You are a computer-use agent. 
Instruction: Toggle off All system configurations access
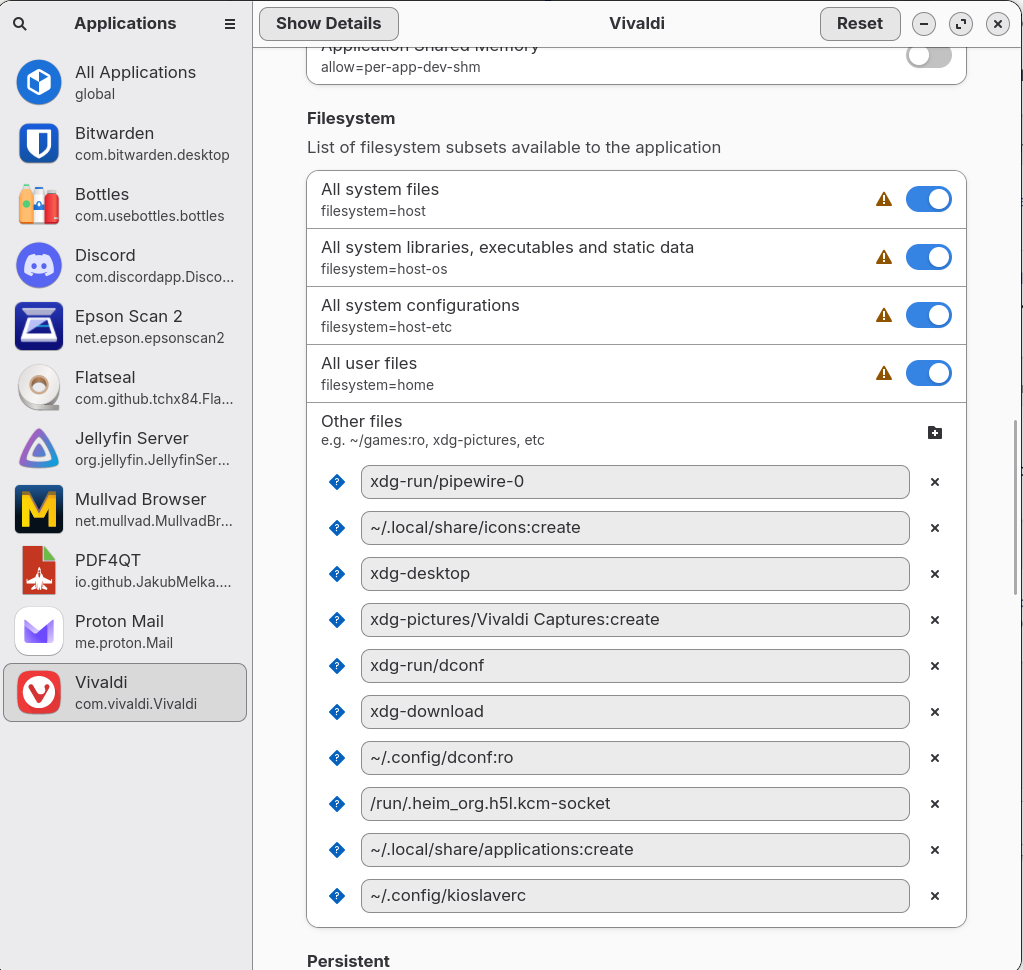(928, 315)
